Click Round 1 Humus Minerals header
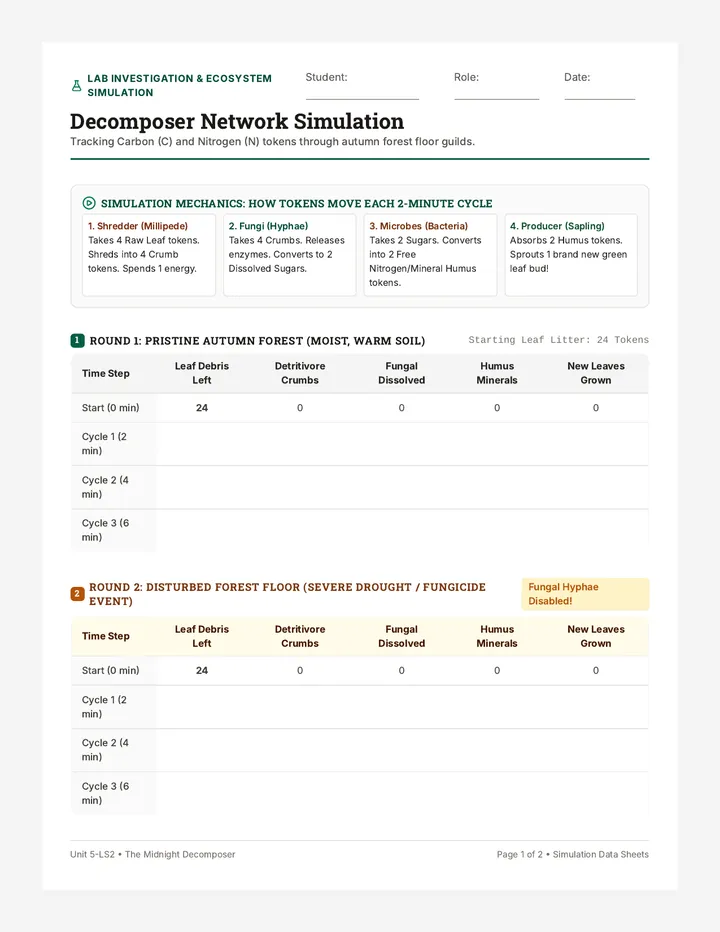The image size is (720, 932). click(x=496, y=373)
